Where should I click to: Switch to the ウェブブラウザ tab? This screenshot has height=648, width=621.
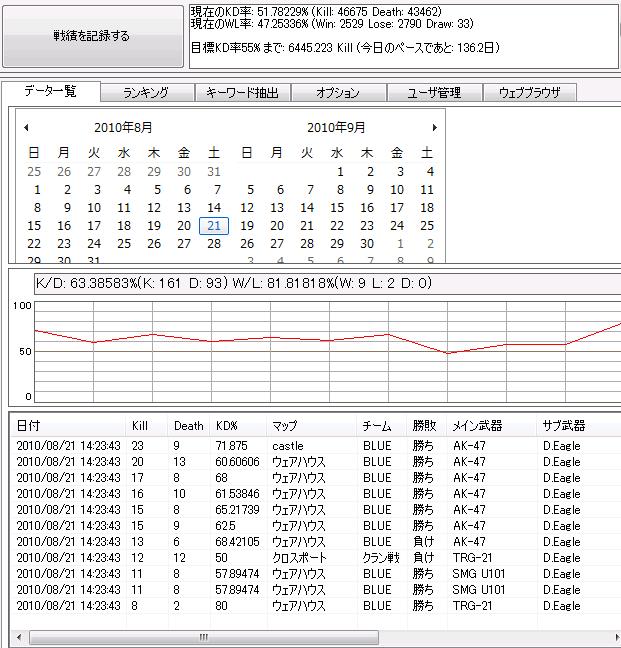tap(530, 93)
